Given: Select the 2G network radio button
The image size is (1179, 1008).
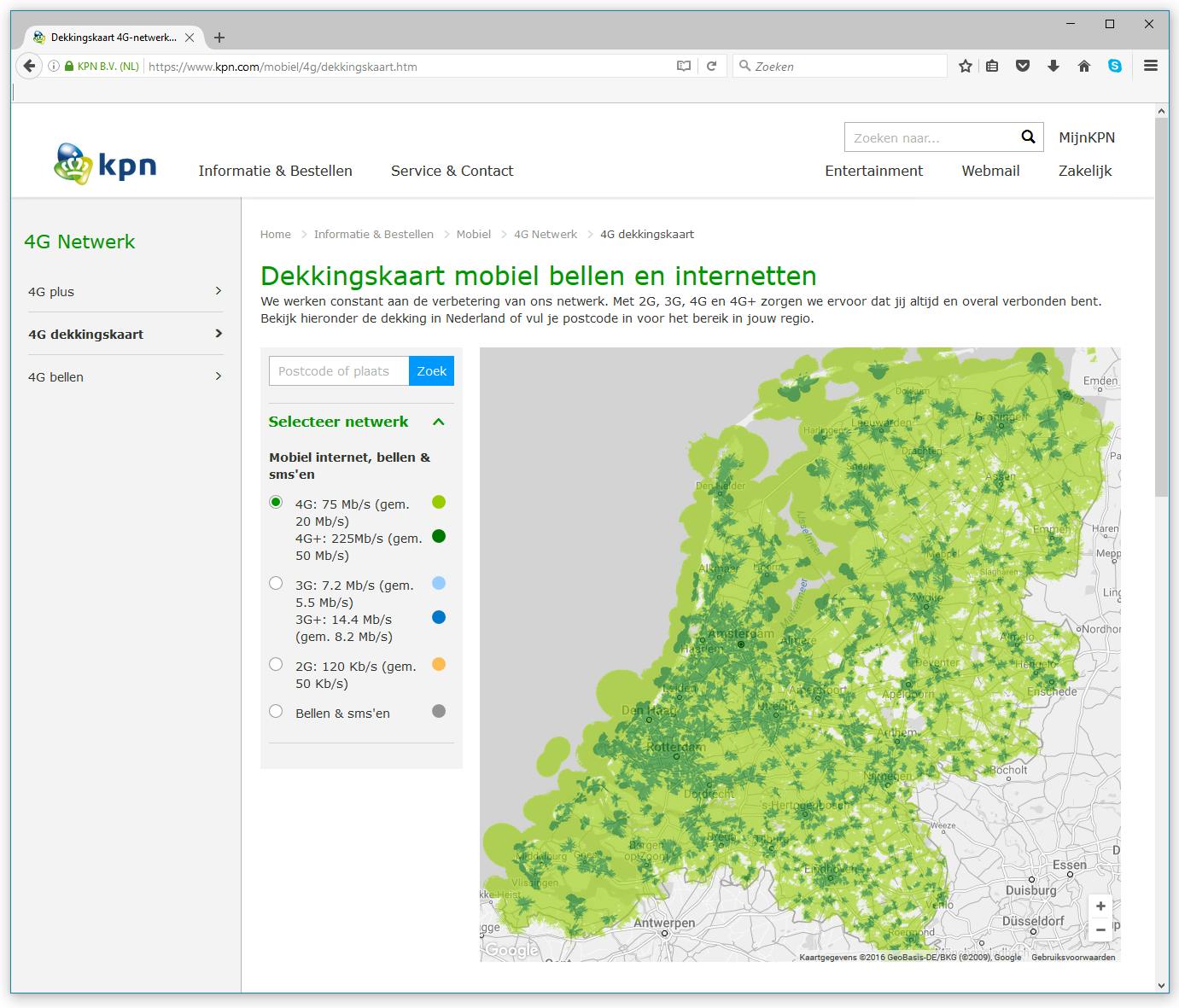Looking at the screenshot, I should [x=276, y=665].
